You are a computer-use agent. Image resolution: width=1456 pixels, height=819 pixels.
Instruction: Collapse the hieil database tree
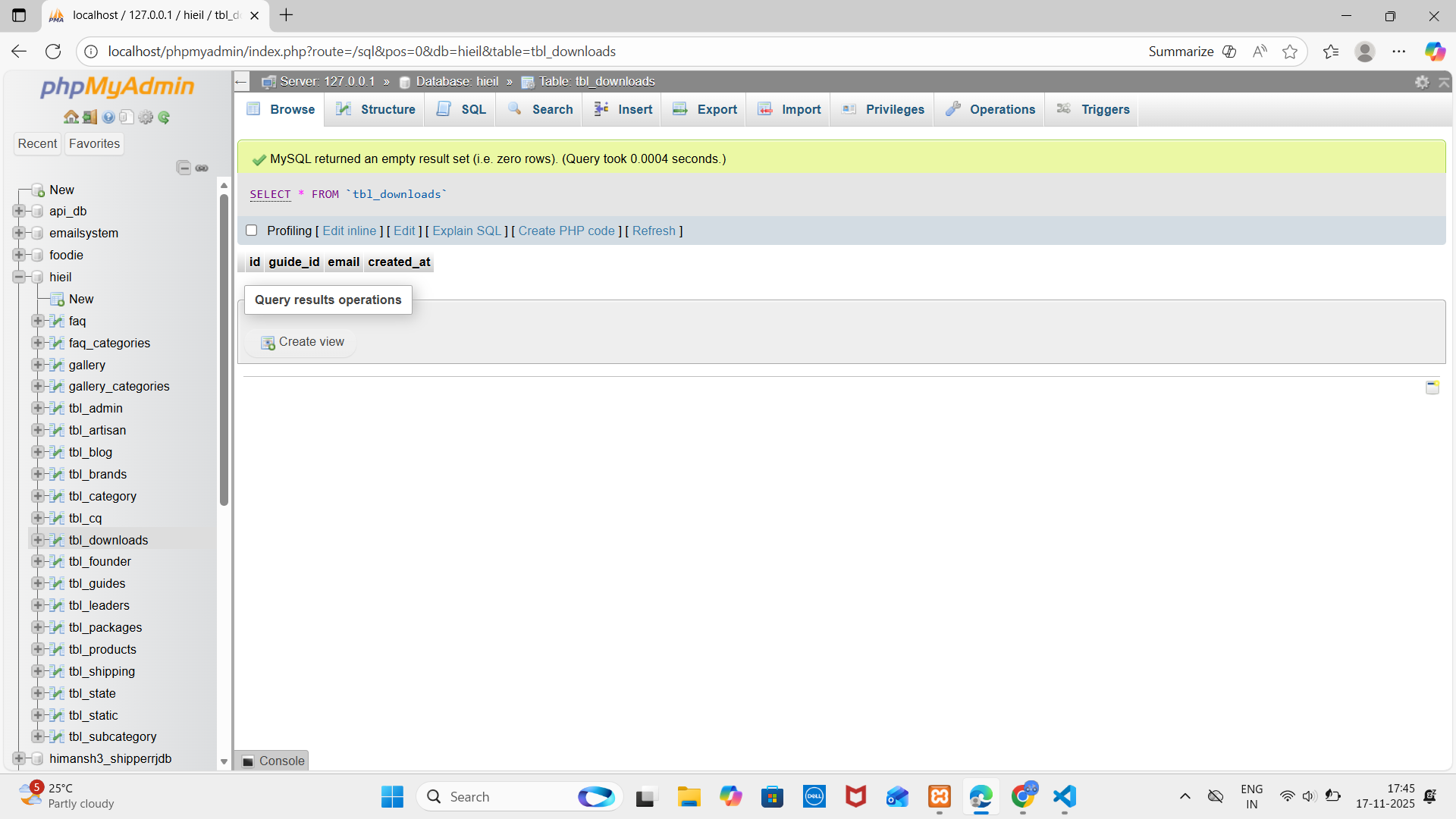pos(19,277)
